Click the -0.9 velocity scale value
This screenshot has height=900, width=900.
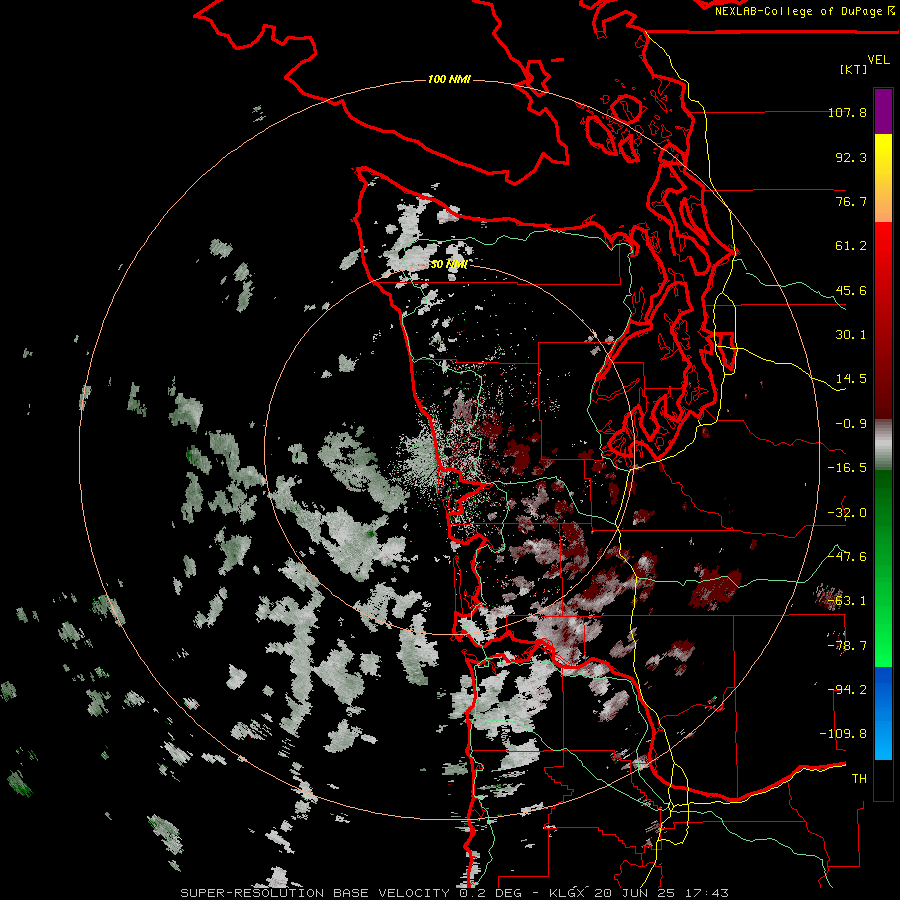[x=851, y=424]
